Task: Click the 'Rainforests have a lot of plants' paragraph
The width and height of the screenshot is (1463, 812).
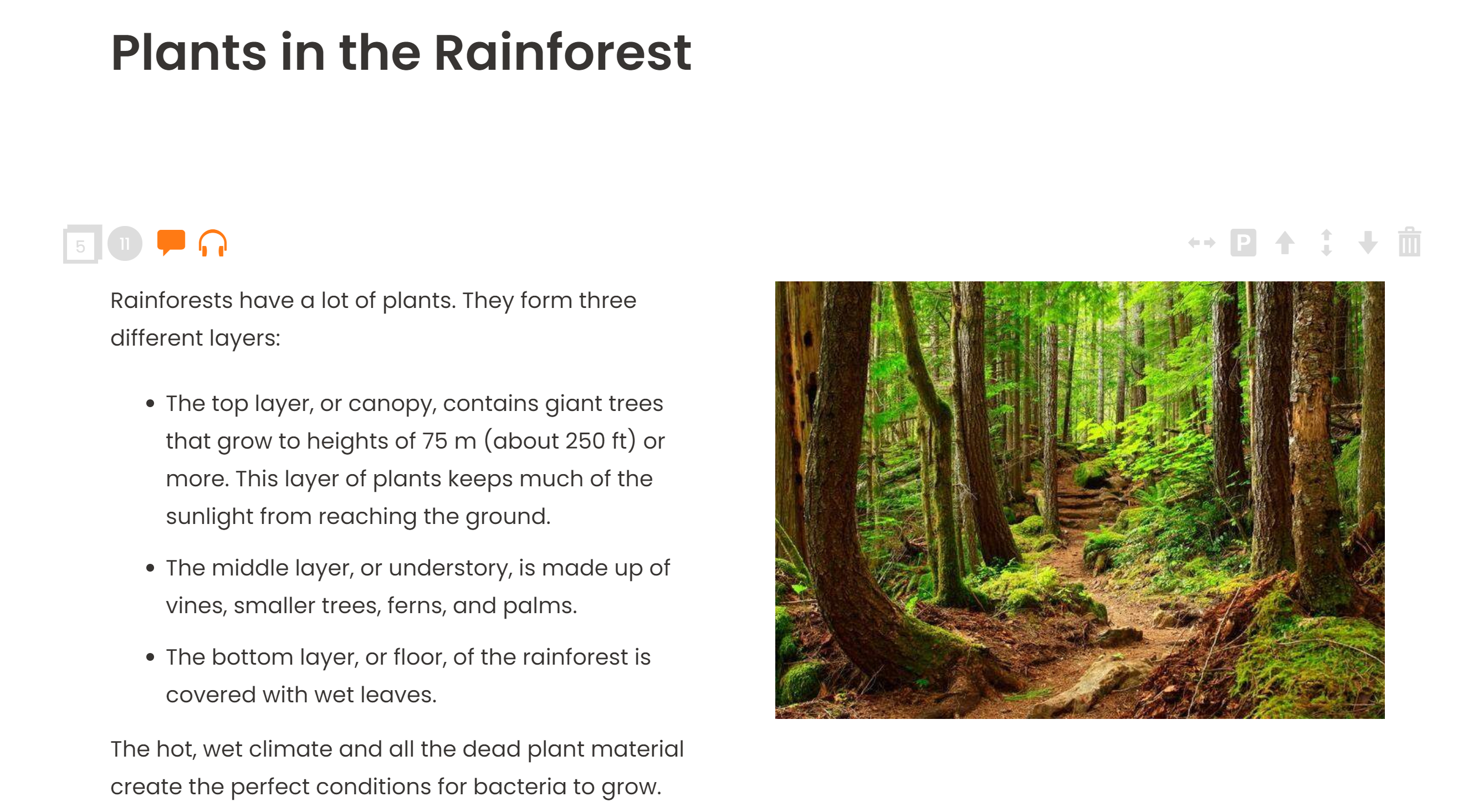Action: pos(374,319)
